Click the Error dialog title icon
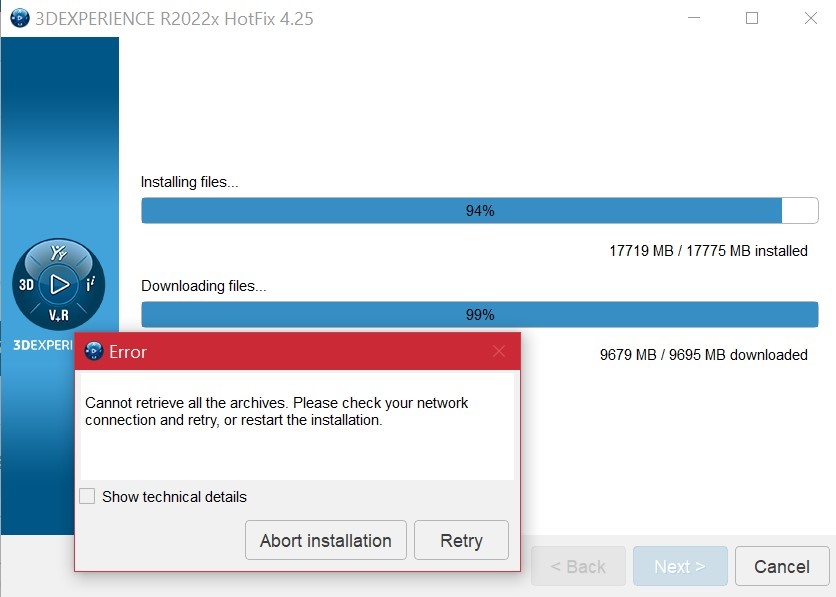The image size is (836, 597). coord(95,351)
